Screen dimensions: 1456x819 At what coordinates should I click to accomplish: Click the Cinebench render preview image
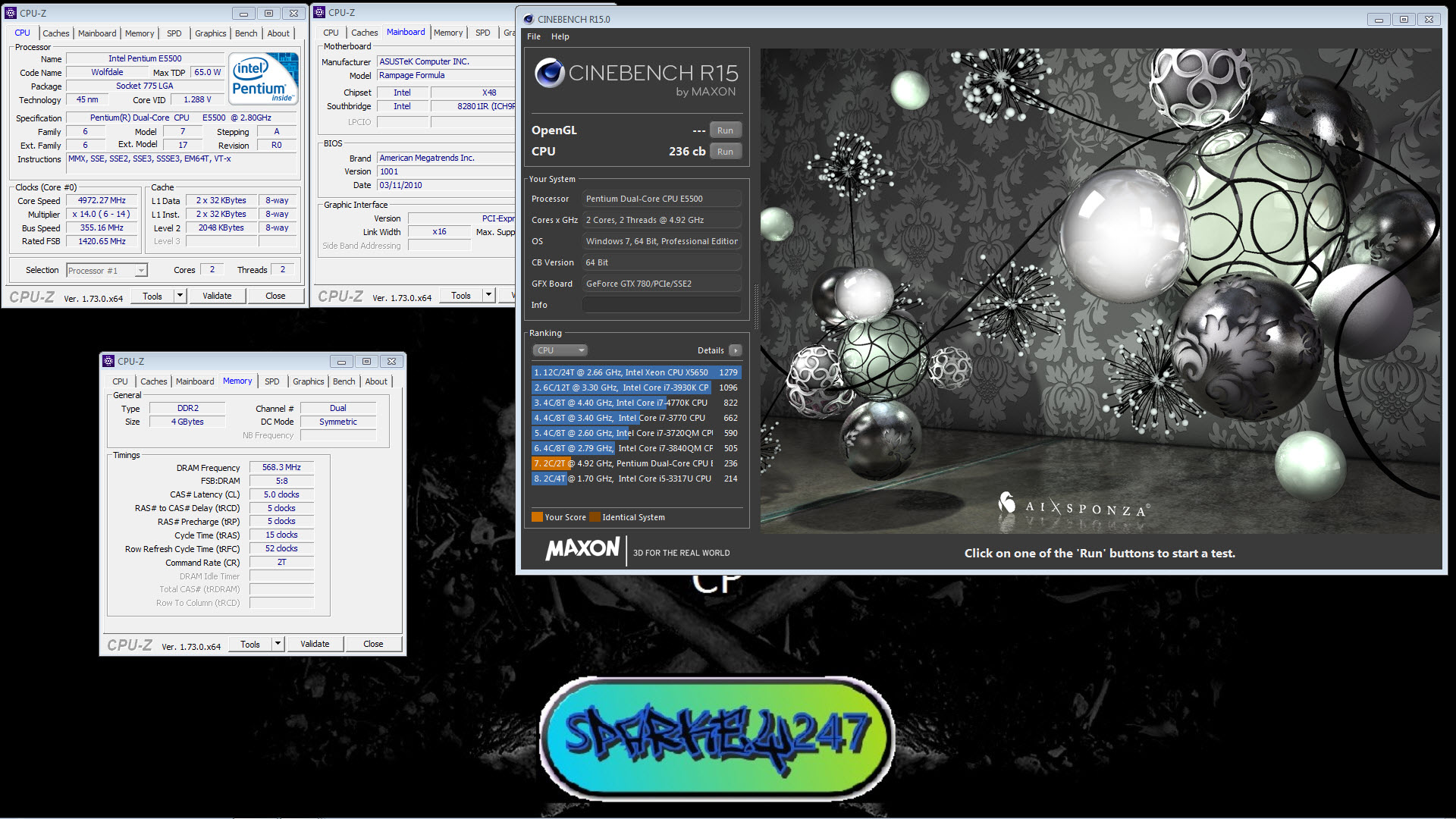tap(1100, 290)
